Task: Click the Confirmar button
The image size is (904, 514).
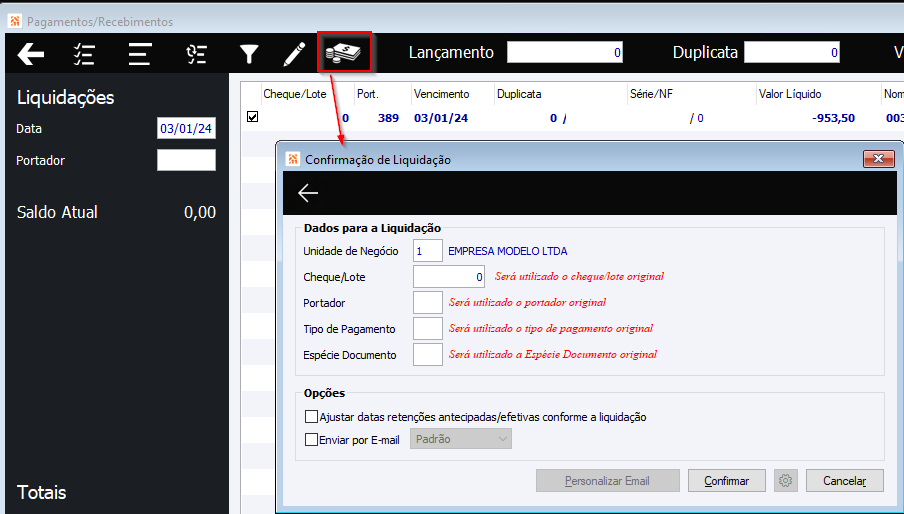Action: click(x=726, y=481)
